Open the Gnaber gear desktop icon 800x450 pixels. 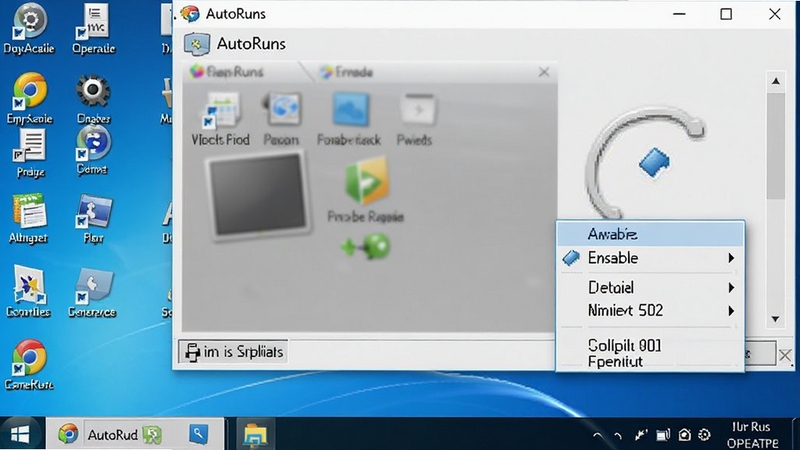pyautogui.click(x=93, y=98)
